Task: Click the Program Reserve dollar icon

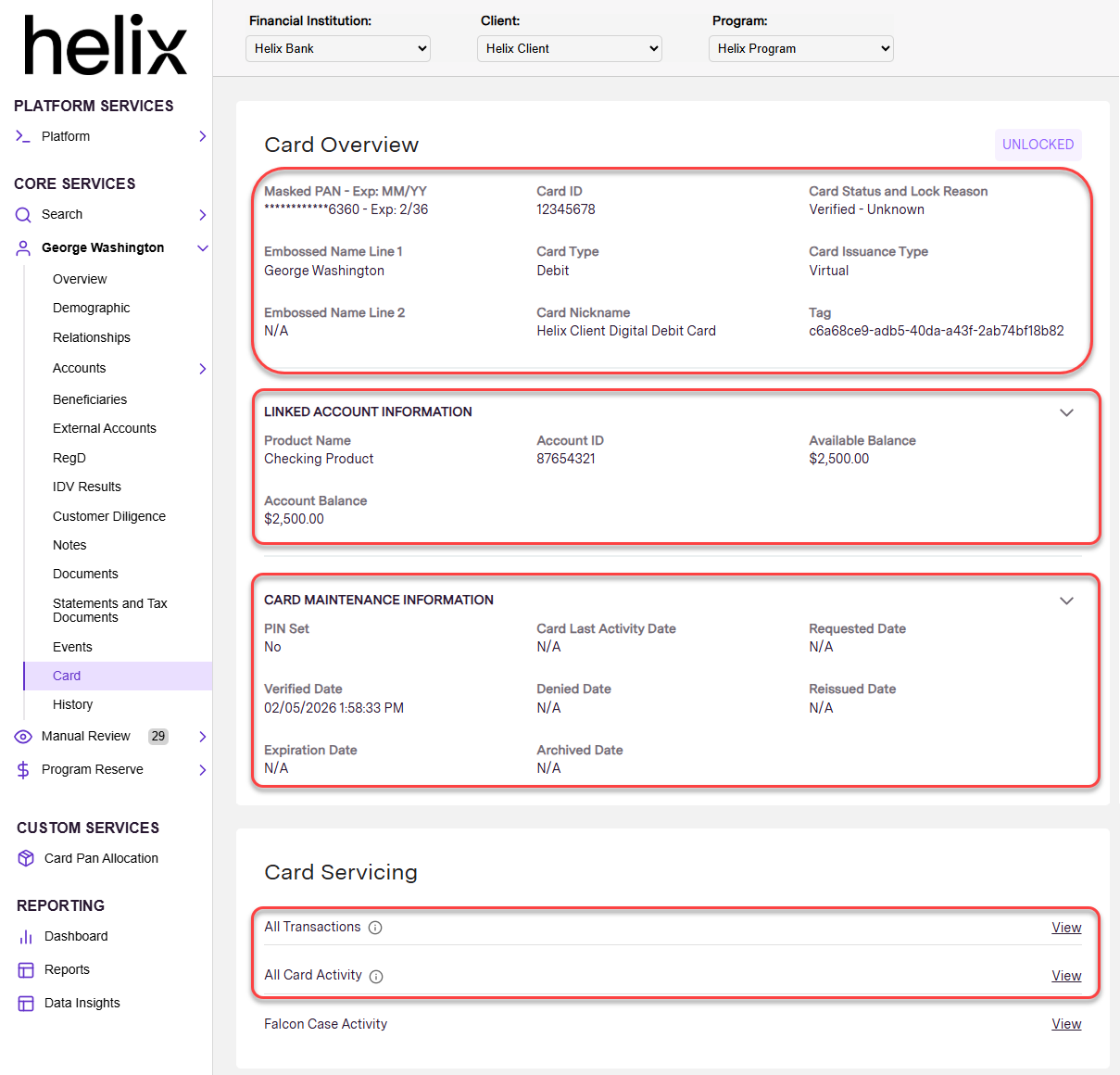Action: [23, 770]
